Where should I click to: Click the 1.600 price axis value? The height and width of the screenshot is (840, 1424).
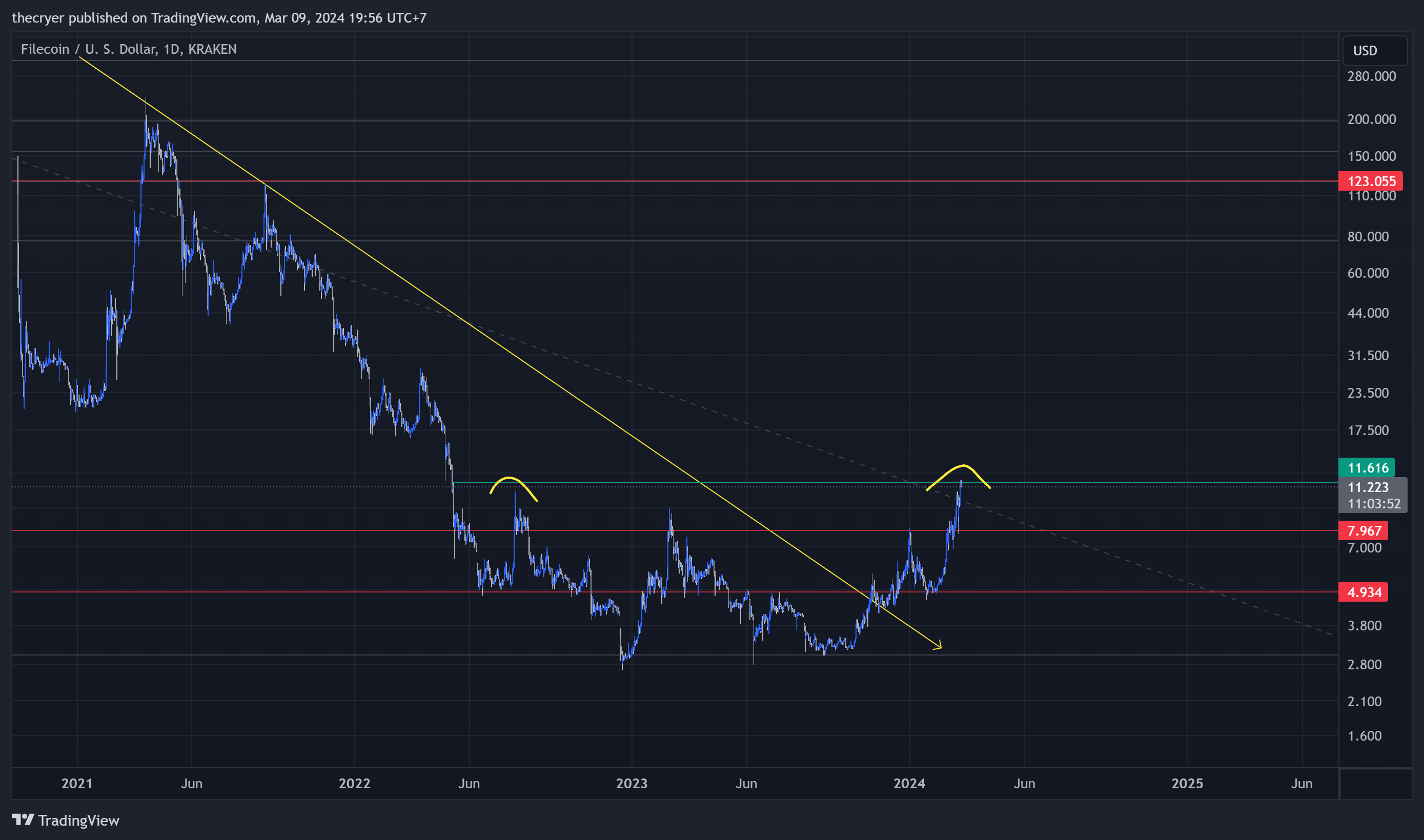(1365, 736)
